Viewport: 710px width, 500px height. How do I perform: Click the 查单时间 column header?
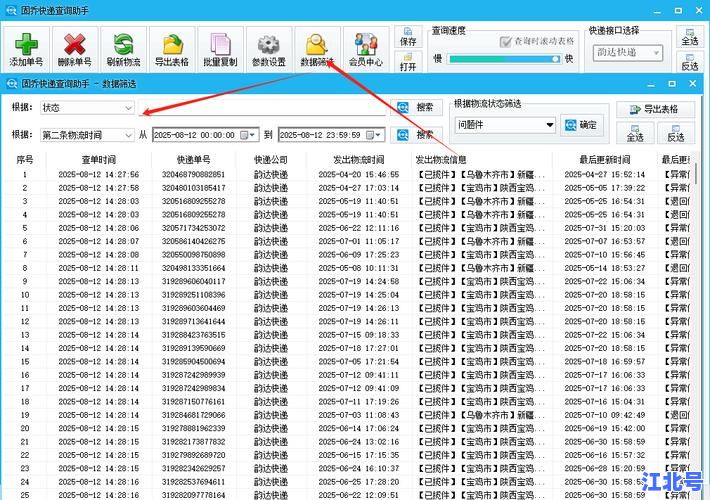pos(99,160)
